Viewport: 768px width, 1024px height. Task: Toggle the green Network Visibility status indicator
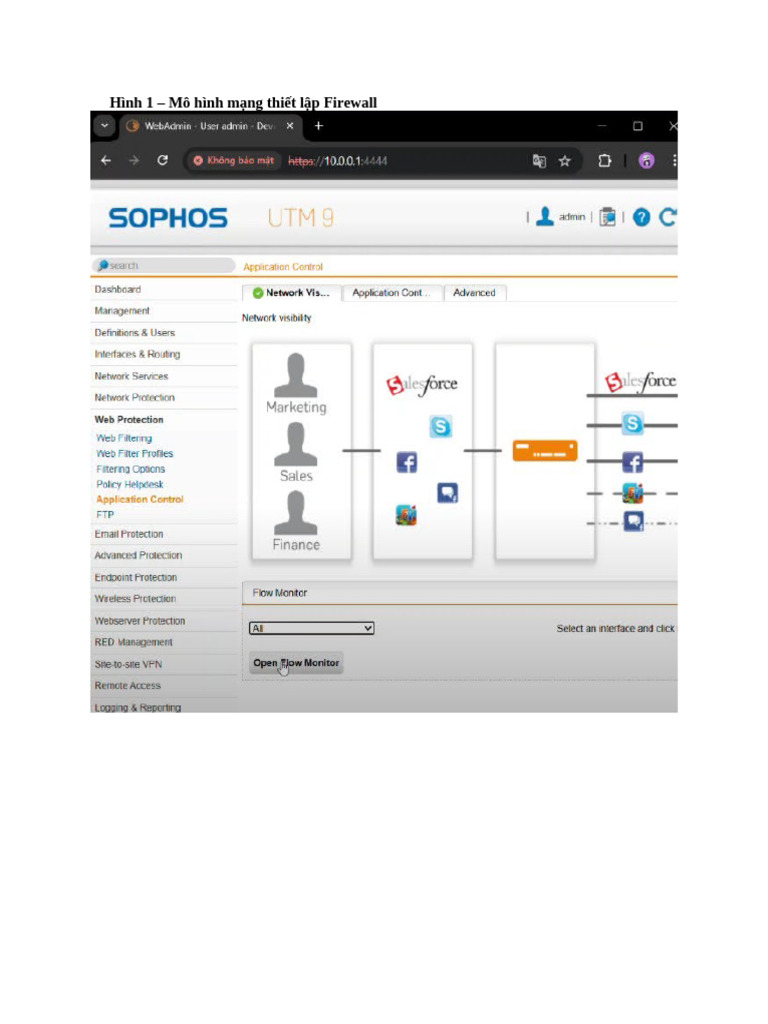tap(257, 293)
